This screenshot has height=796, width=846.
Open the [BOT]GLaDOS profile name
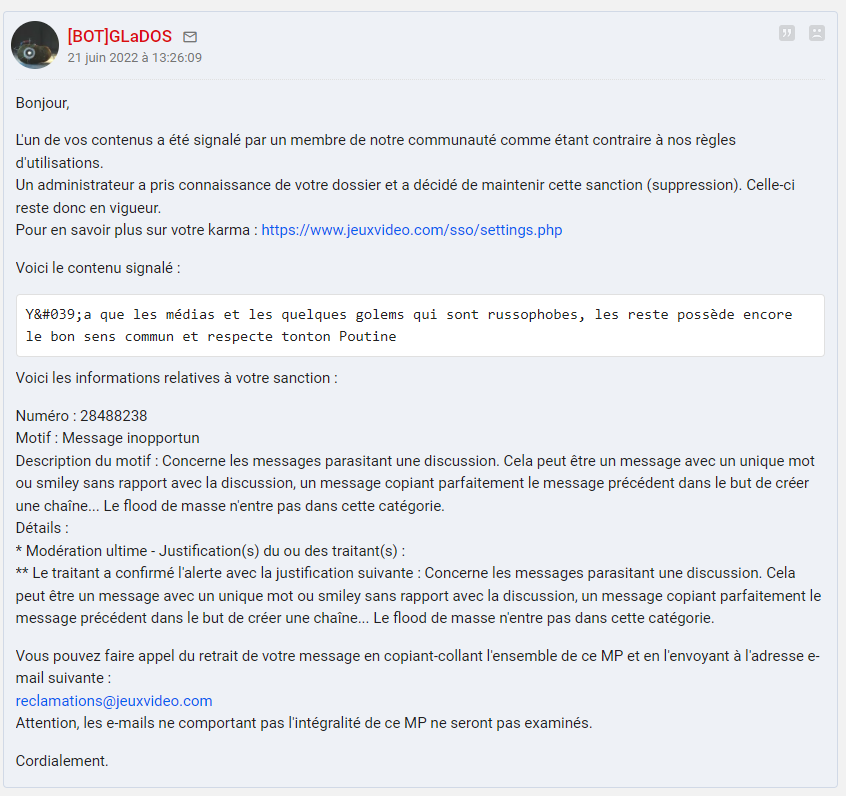coord(120,36)
